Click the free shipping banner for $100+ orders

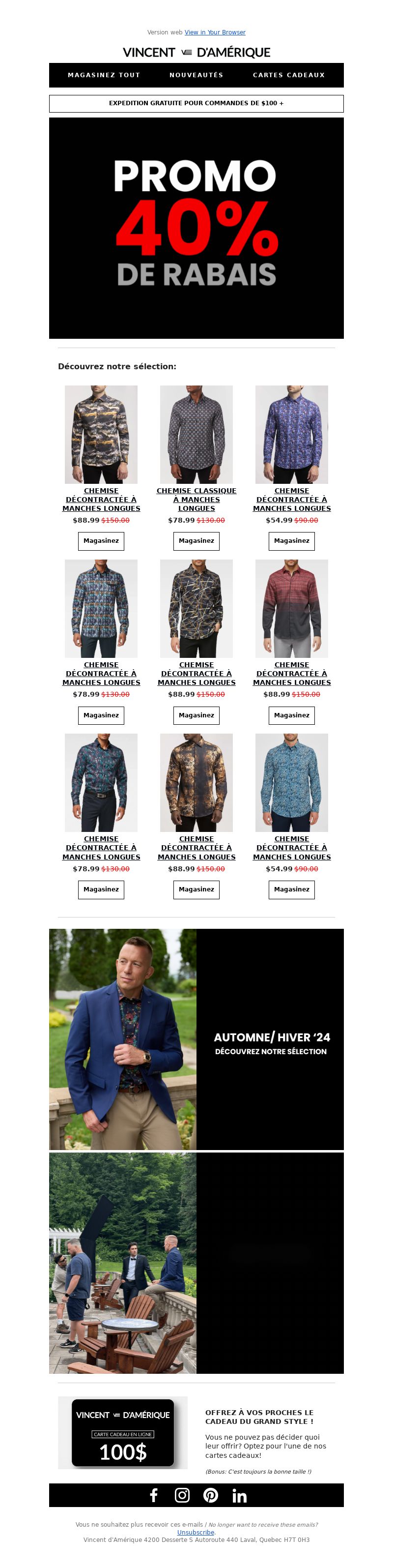[196, 103]
